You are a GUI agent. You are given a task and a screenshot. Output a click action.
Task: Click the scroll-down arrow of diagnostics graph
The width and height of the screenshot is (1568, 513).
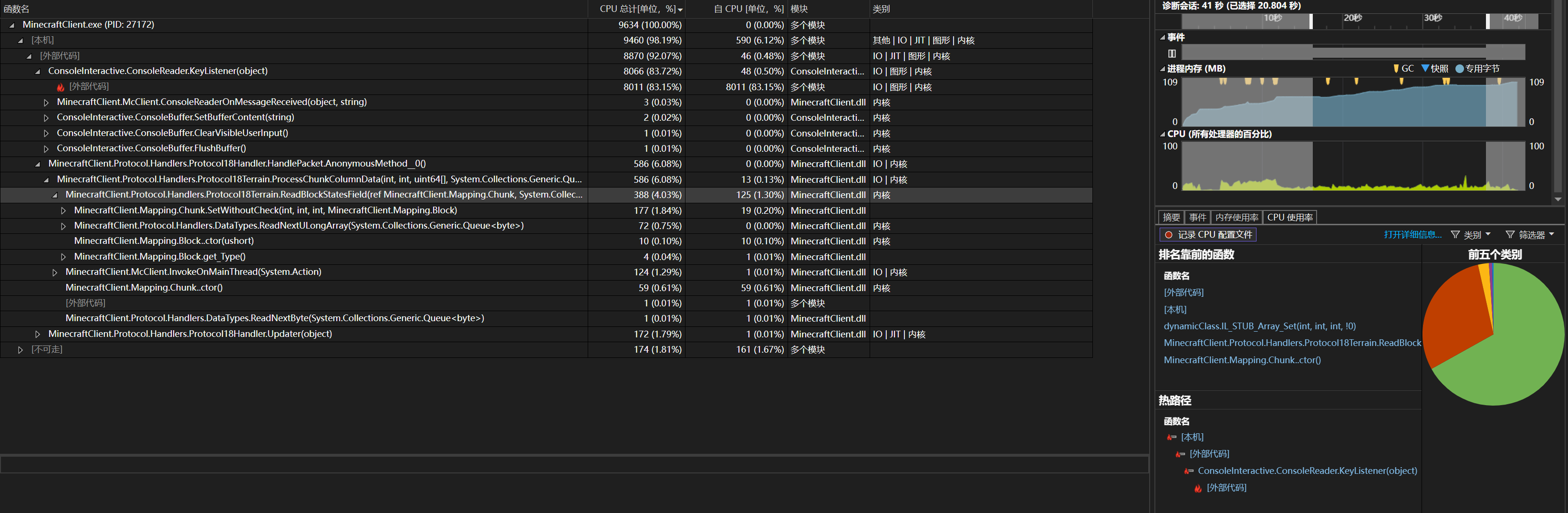tap(1558, 199)
